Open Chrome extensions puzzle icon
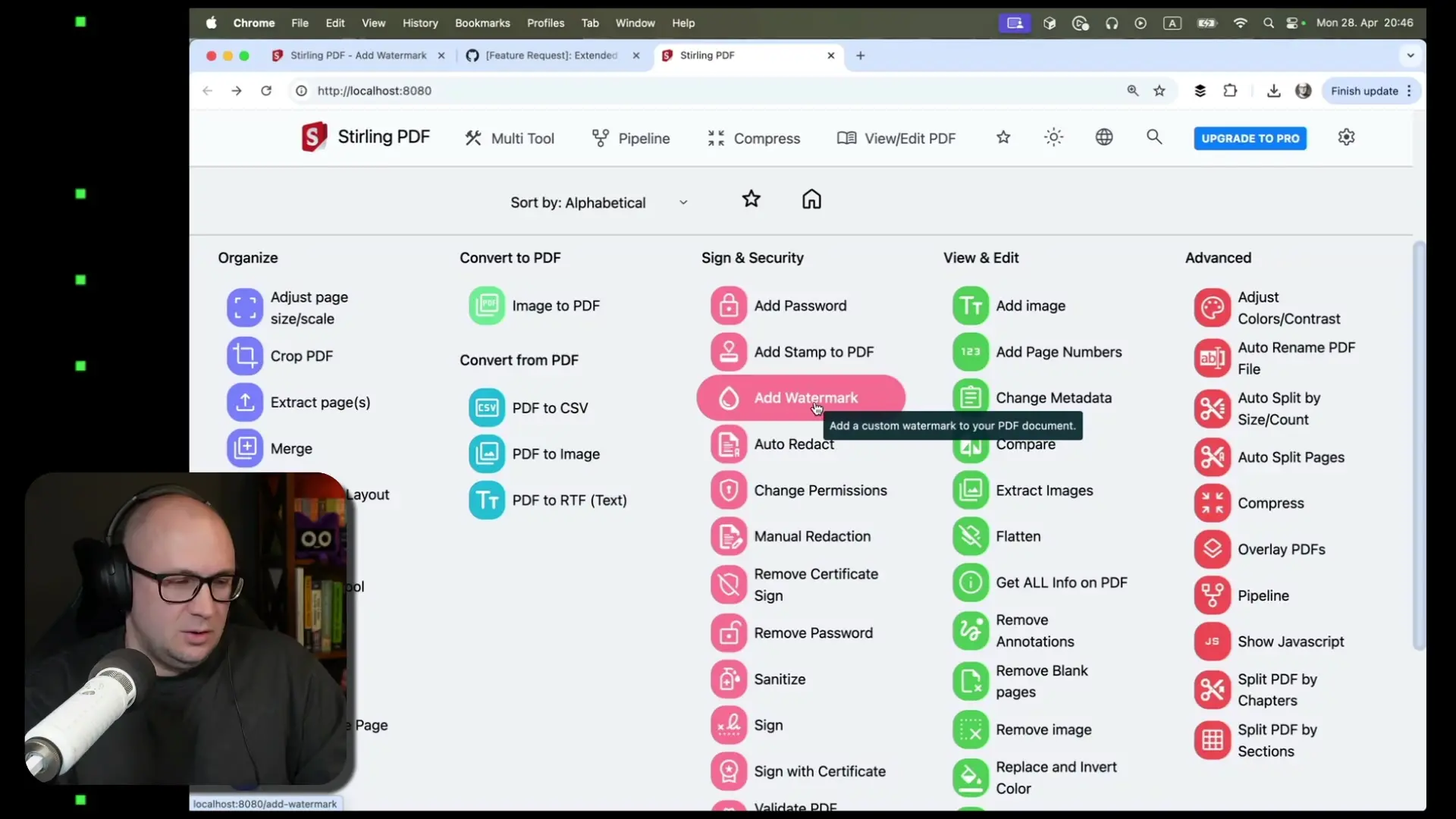 coord(1230,91)
